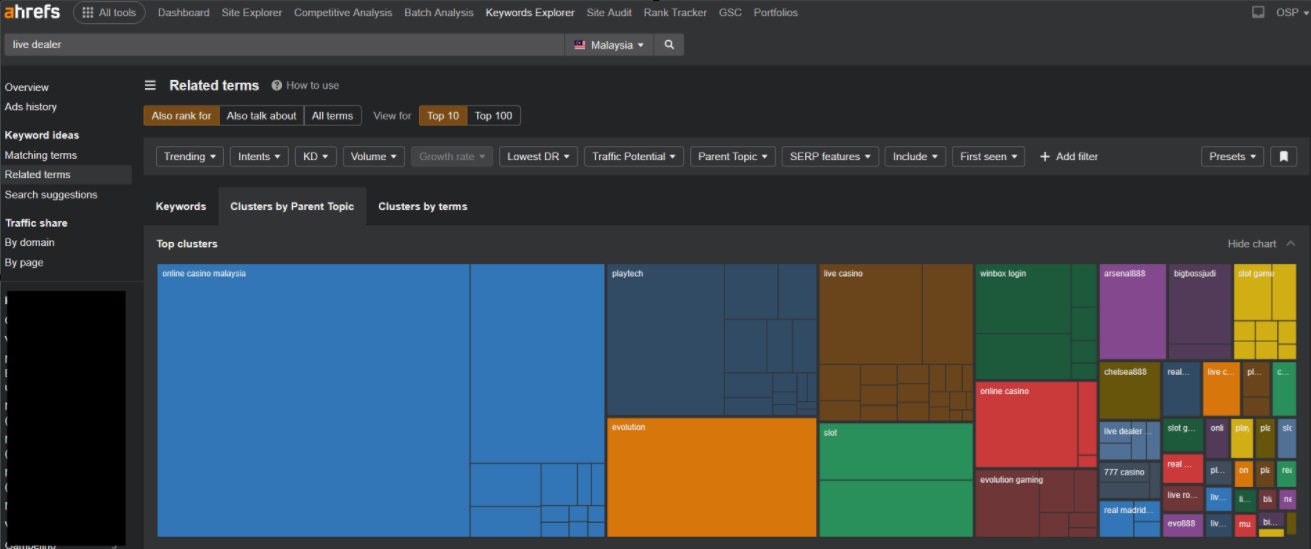Image resolution: width=1311 pixels, height=549 pixels.
Task: Open Matching terms in sidebar
Action: point(41,155)
